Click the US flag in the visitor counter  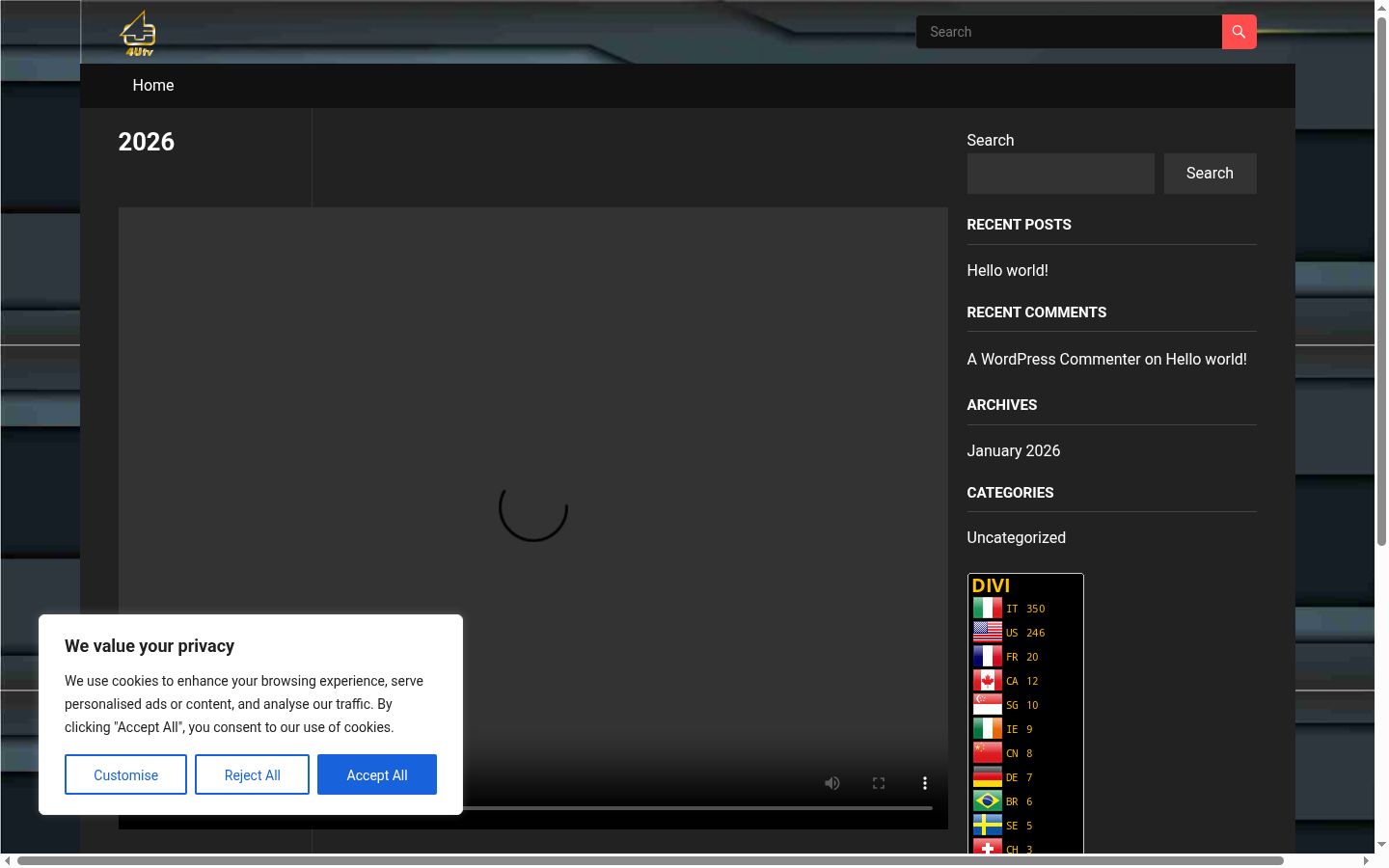988,633
